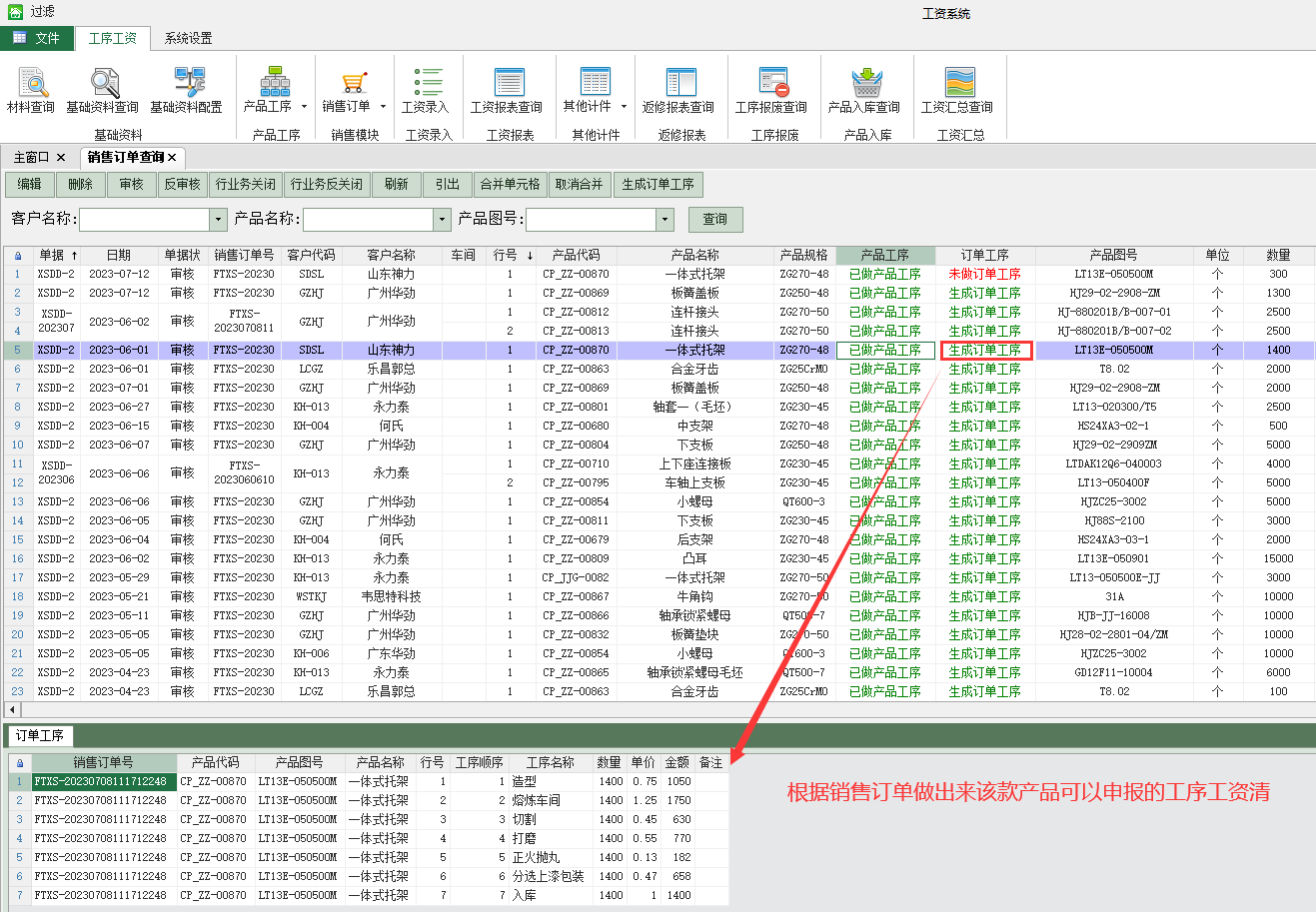The width and height of the screenshot is (1316, 912).
Task: Click the 工资录入 list icon
Action: click(x=426, y=83)
